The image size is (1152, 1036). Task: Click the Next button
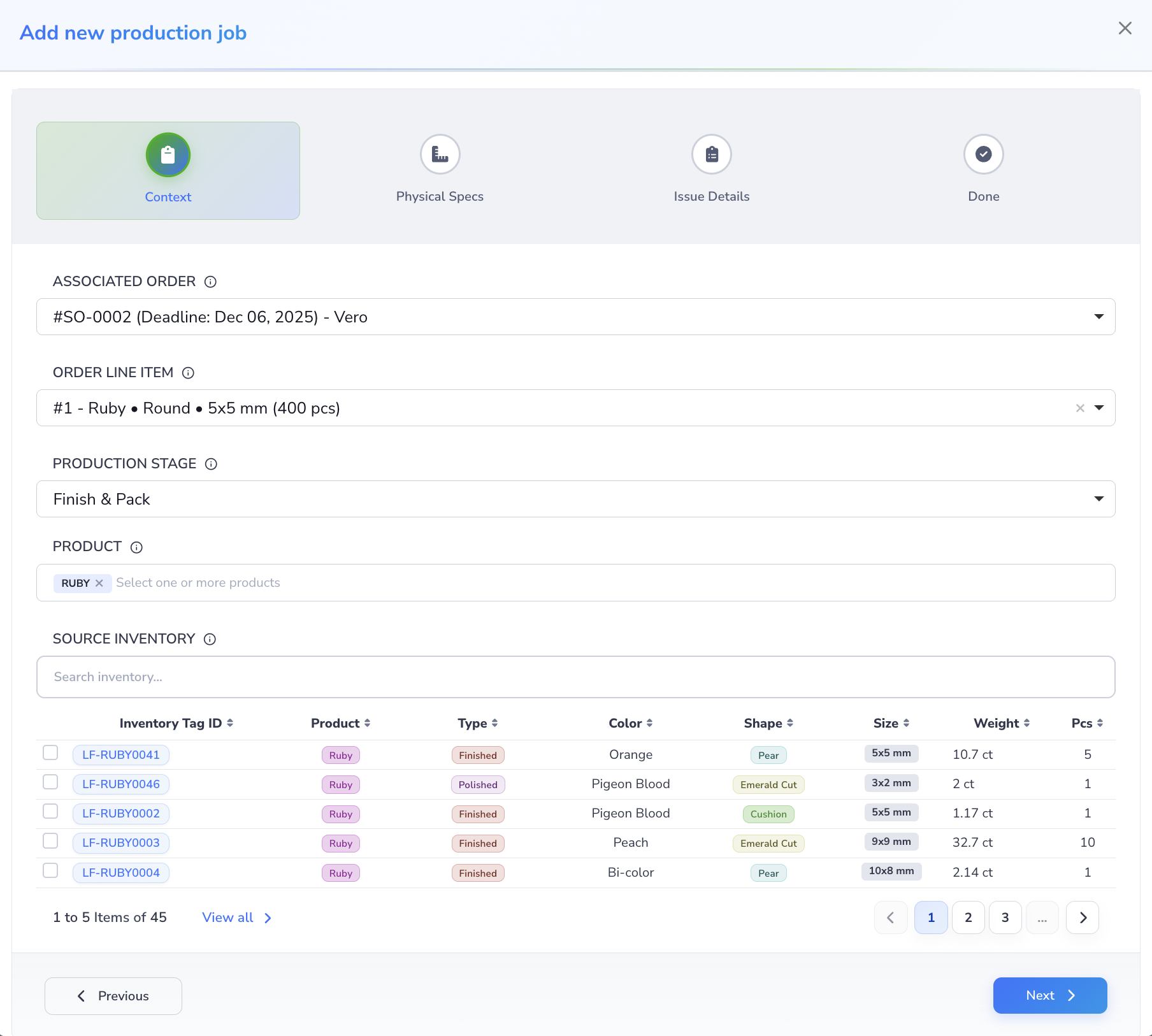tap(1050, 995)
